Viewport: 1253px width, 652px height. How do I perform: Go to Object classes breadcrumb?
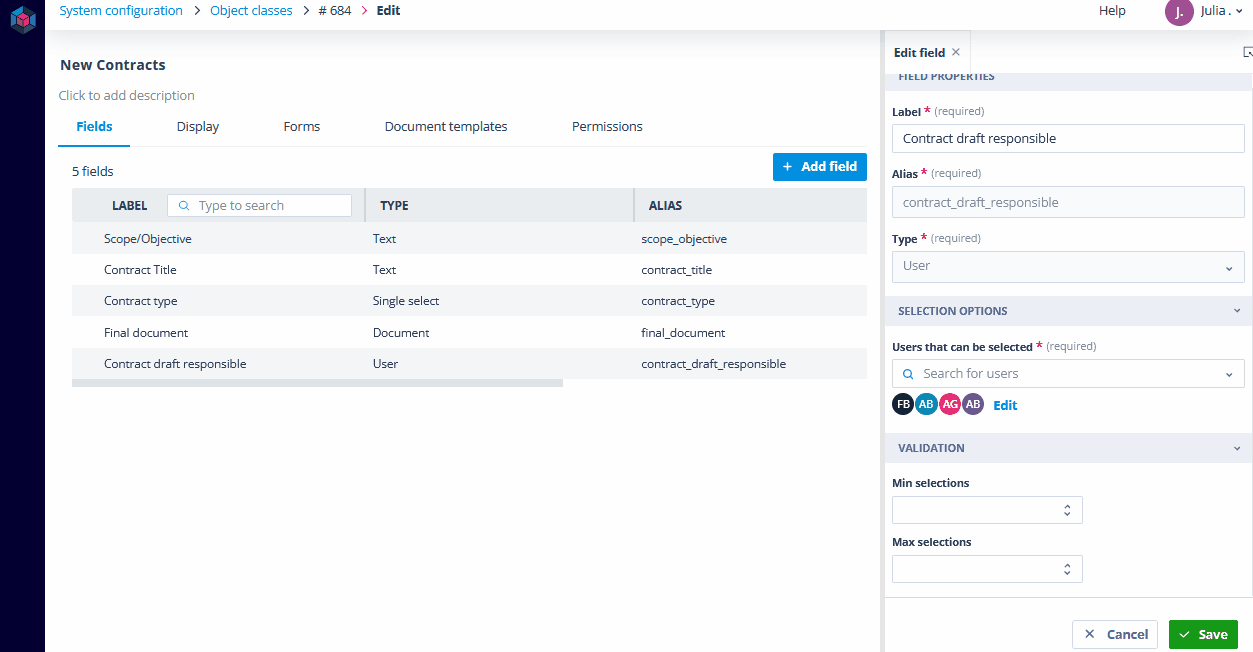click(x=251, y=11)
